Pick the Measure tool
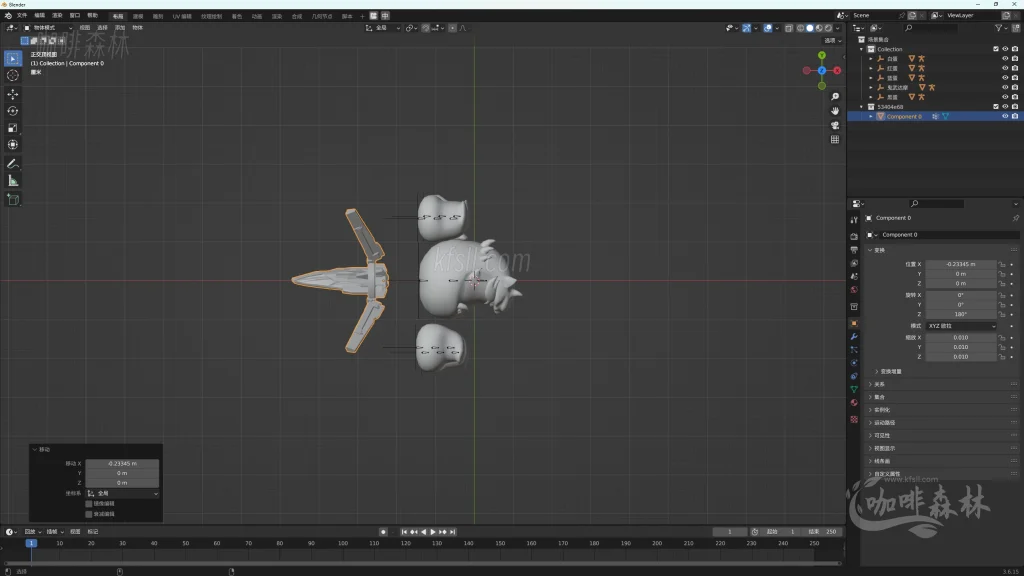The height and width of the screenshot is (576, 1024). click(13, 181)
